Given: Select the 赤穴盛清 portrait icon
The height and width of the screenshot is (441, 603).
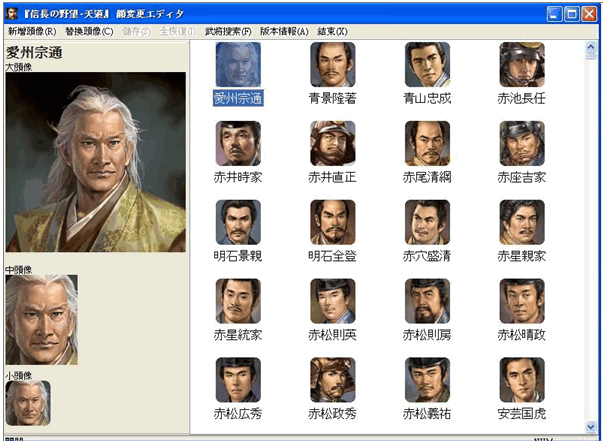Looking at the screenshot, I should (x=427, y=222).
